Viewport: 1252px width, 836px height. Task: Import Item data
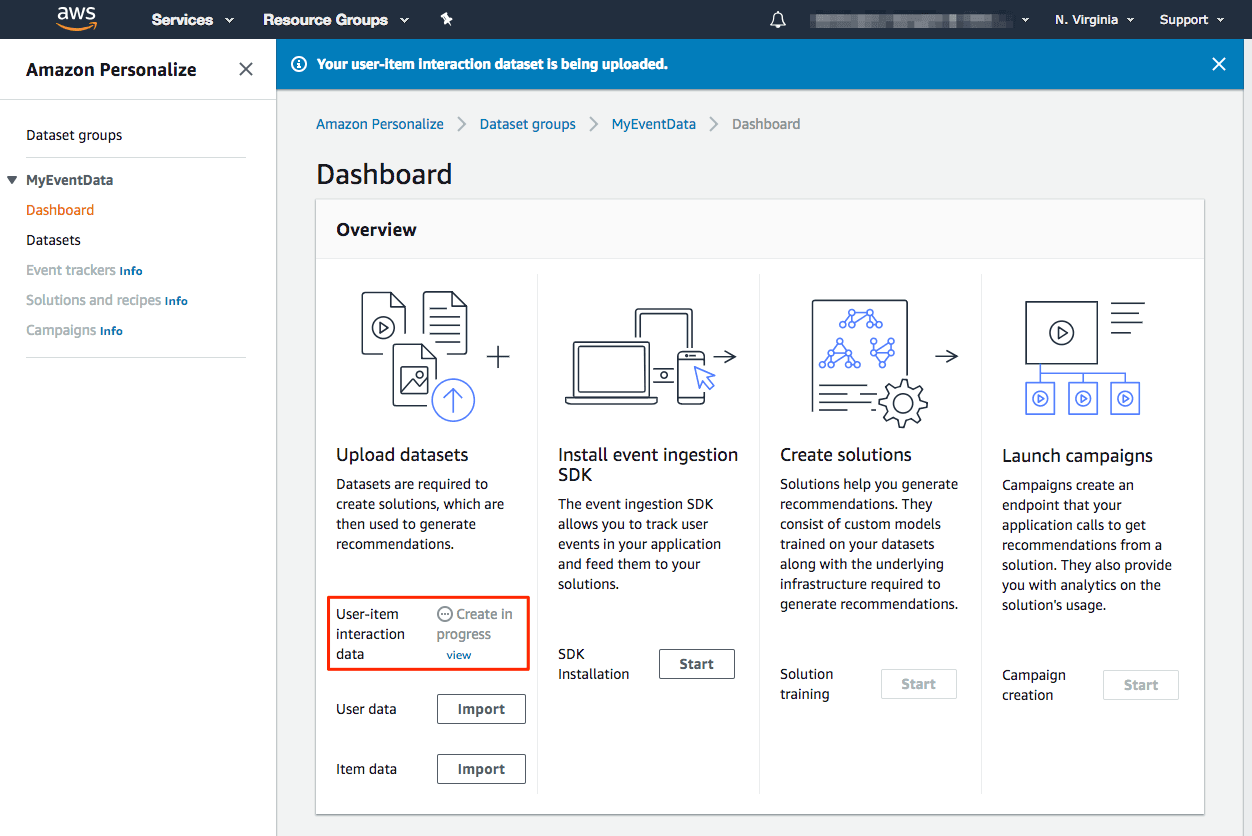(x=481, y=768)
